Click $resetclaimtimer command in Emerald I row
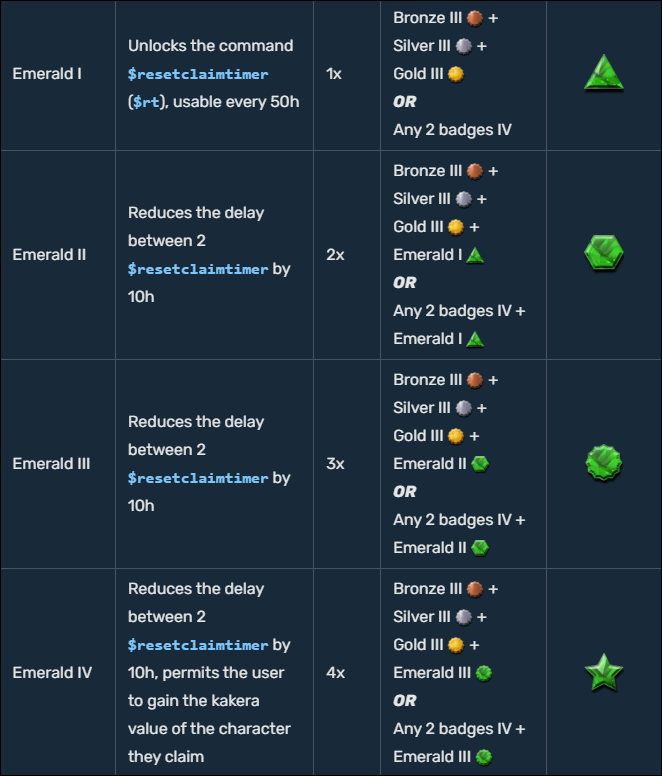The image size is (662, 776). [198, 74]
